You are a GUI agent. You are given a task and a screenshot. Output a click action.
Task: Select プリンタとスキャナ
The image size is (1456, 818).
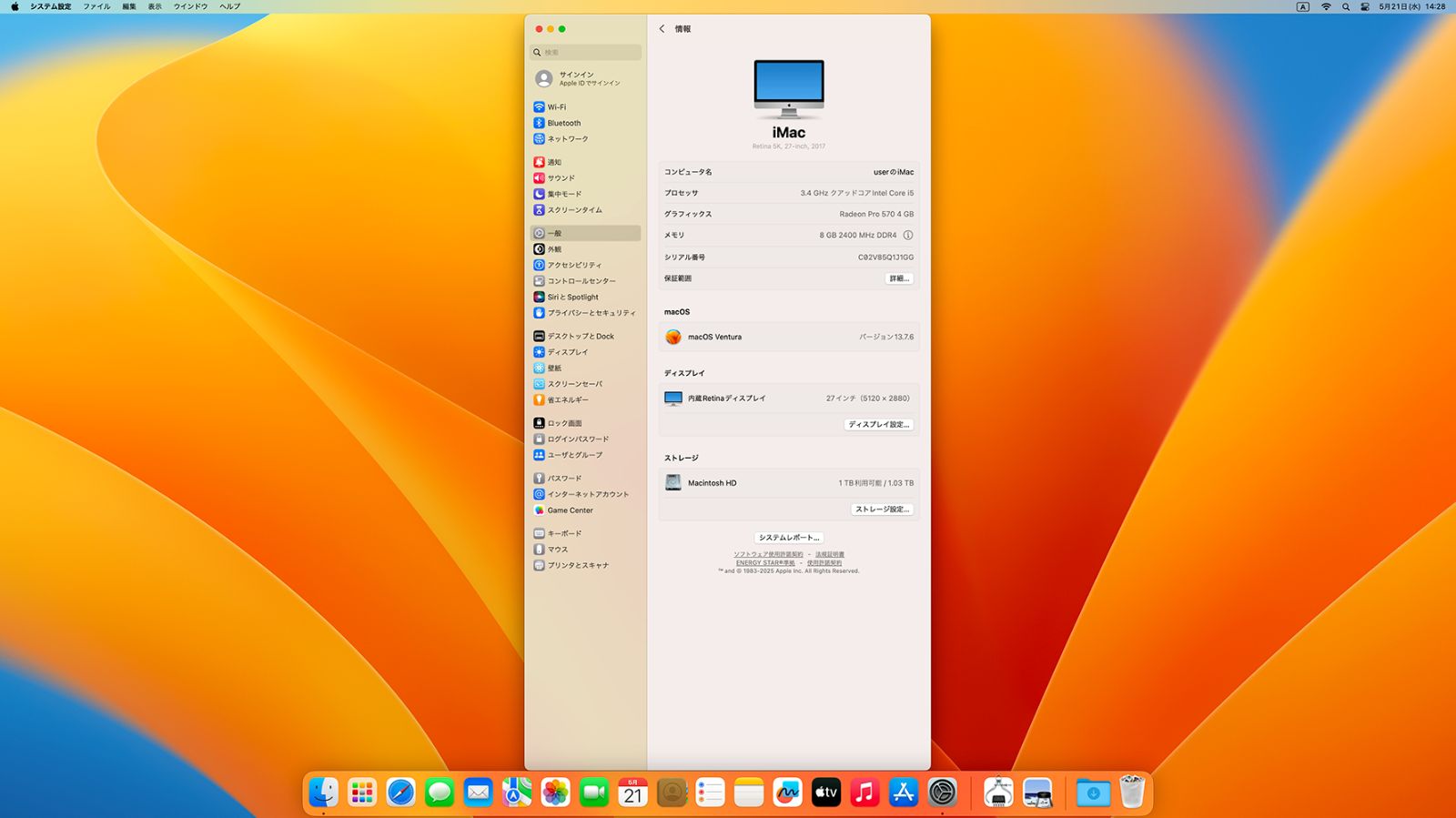coord(586,566)
